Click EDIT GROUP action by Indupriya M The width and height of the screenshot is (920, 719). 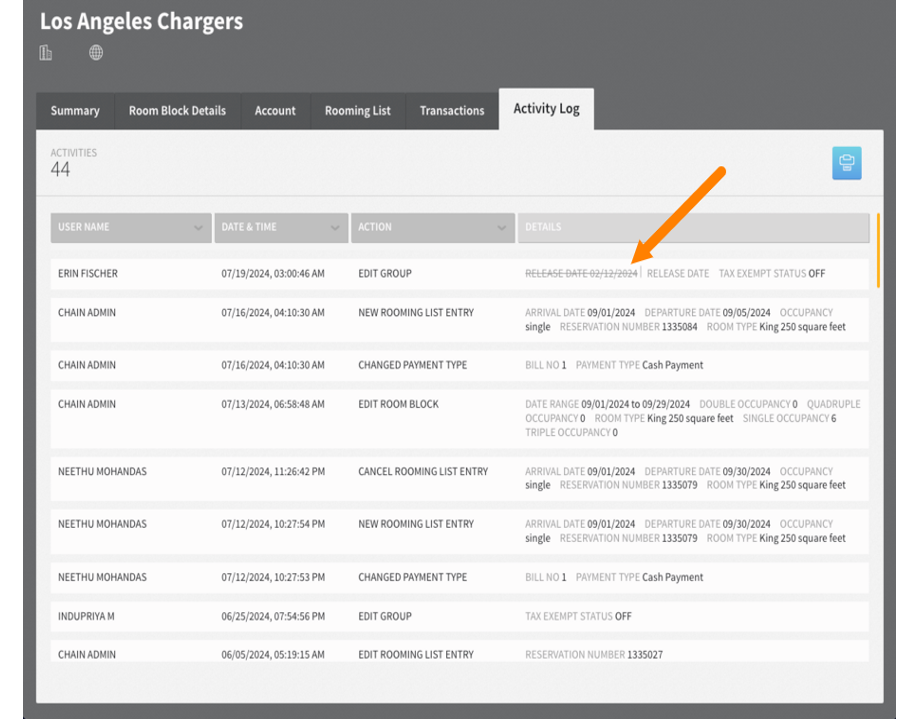point(385,616)
